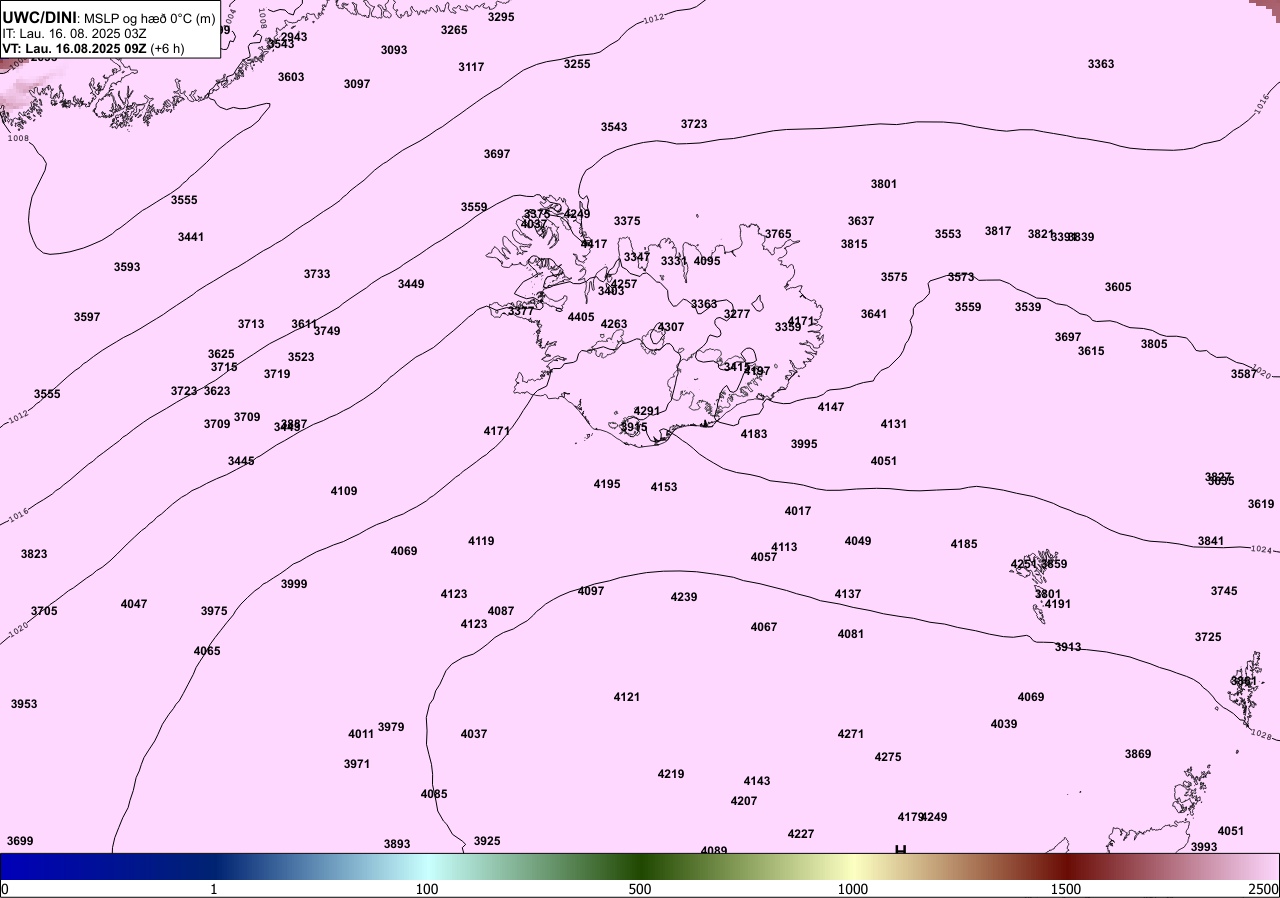The image size is (1280, 898).
Task: Select the value 3117 on the map
Action: (x=471, y=67)
